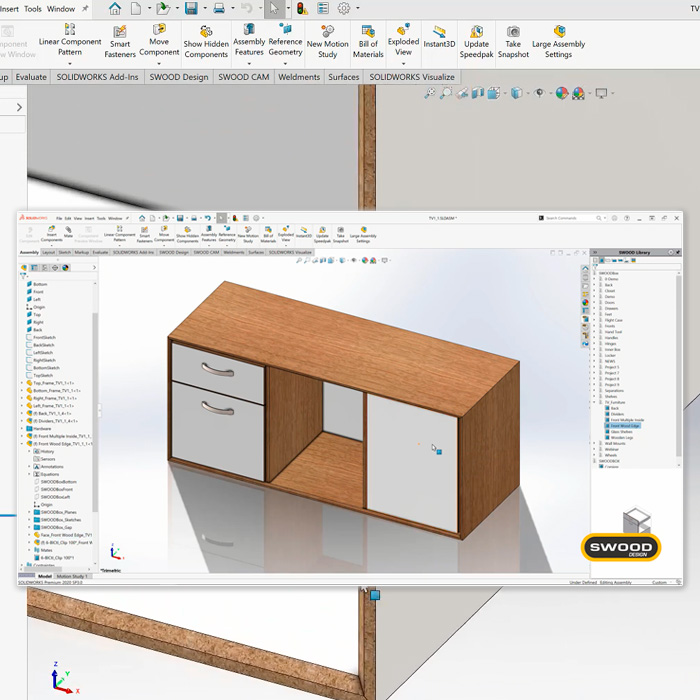This screenshot has width=700, height=700.
Task: Click Update Speedpak in the magnified ribbon
Action: pyautogui.click(x=476, y=42)
